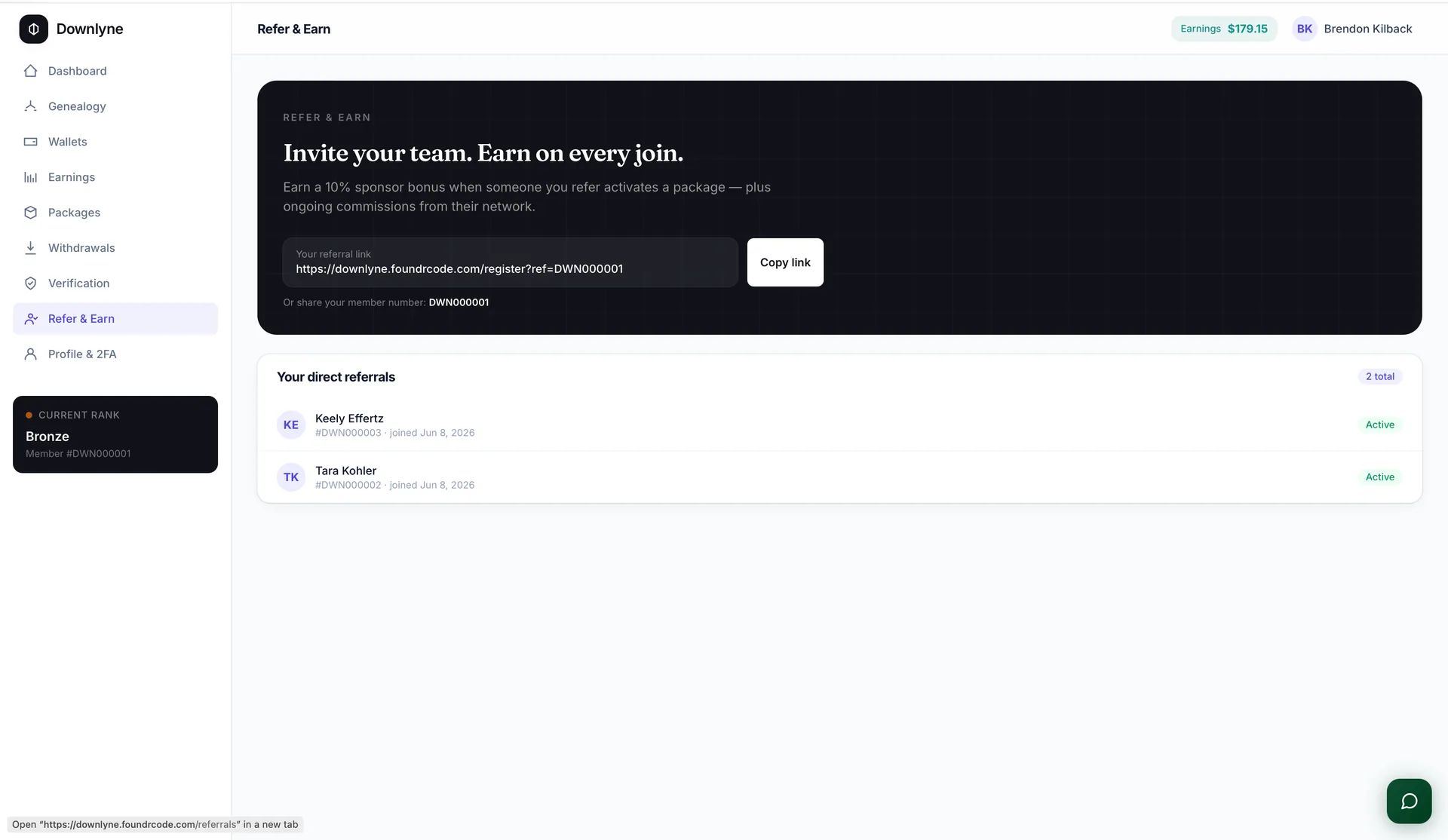Click the Copy link button
This screenshot has width=1448, height=840.
click(785, 262)
